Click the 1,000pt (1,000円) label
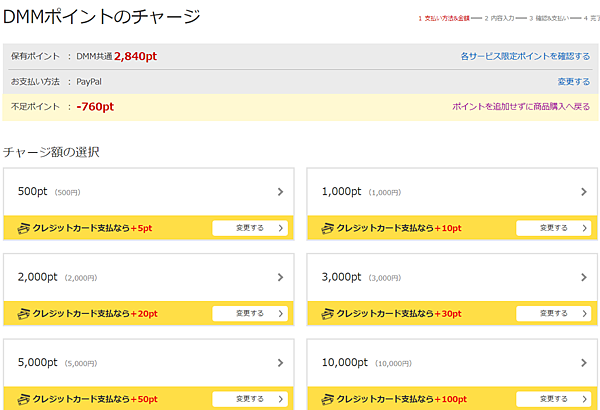Screen dimensions: 600x410 (x=361, y=191)
